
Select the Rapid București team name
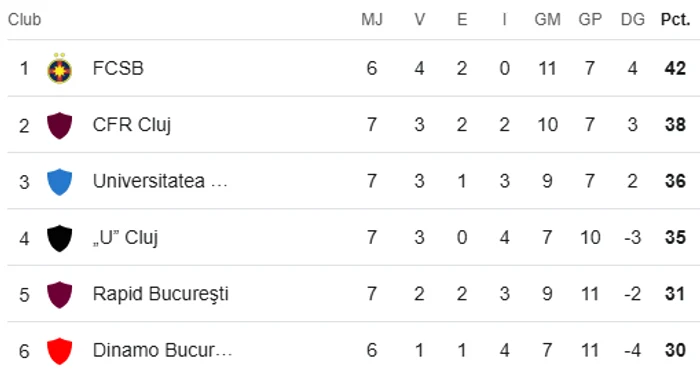161,294
